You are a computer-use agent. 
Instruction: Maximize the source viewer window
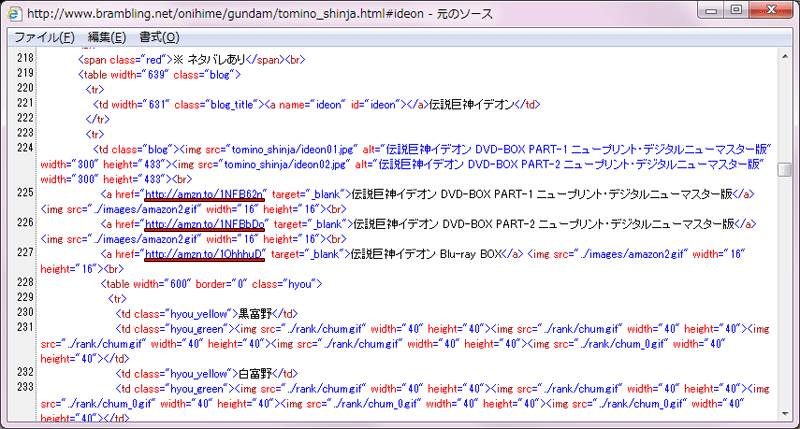736,10
